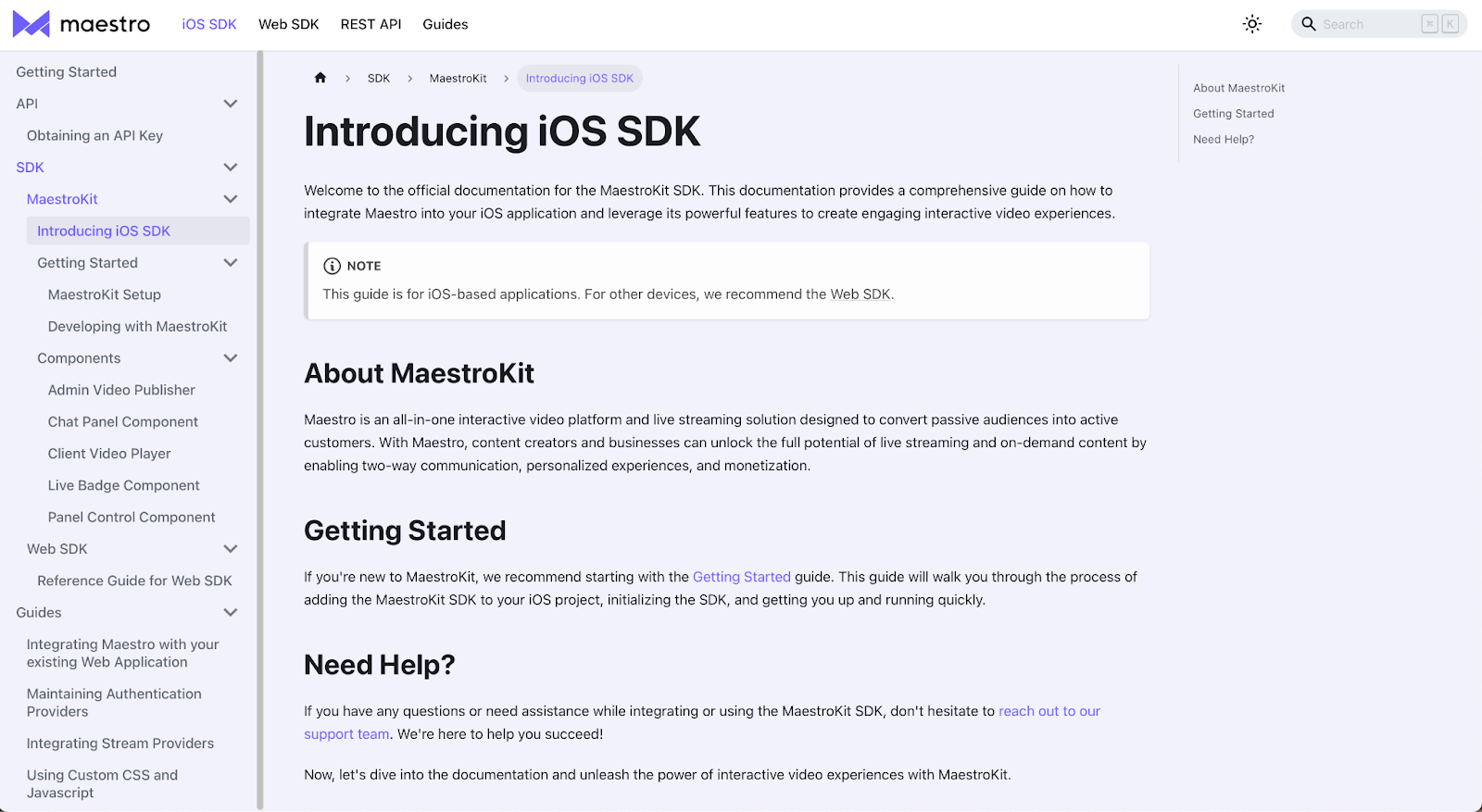Click the SDK sidebar label
The image size is (1482, 812).
(30, 168)
